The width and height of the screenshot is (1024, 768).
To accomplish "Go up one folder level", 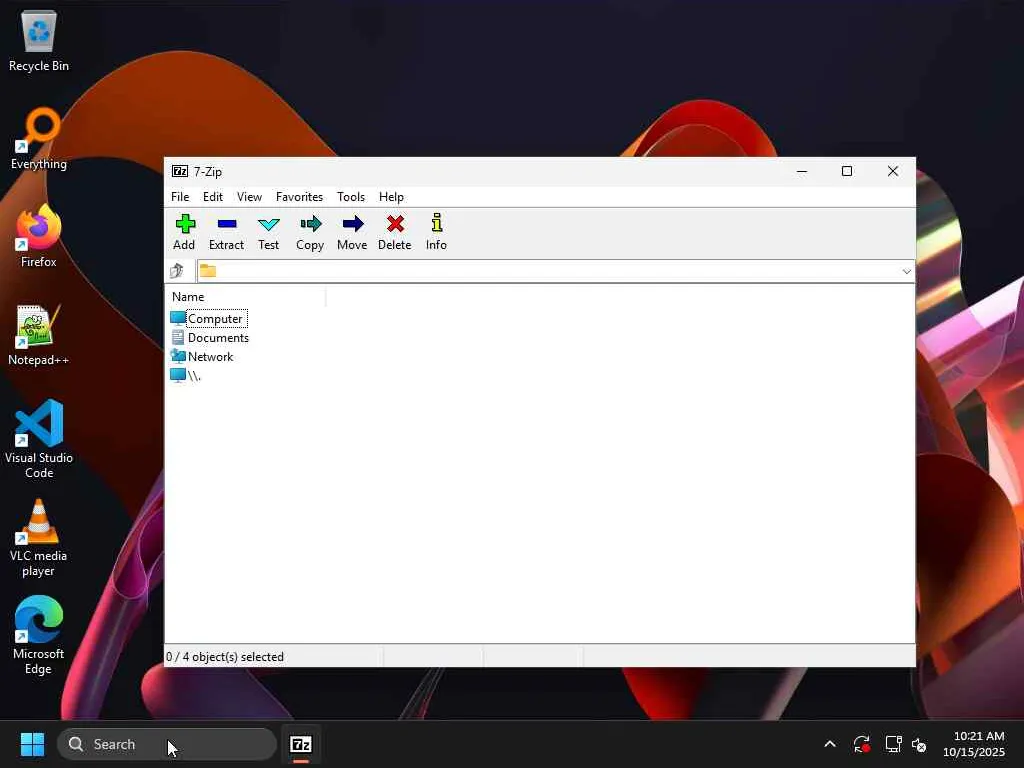I will tap(177, 270).
